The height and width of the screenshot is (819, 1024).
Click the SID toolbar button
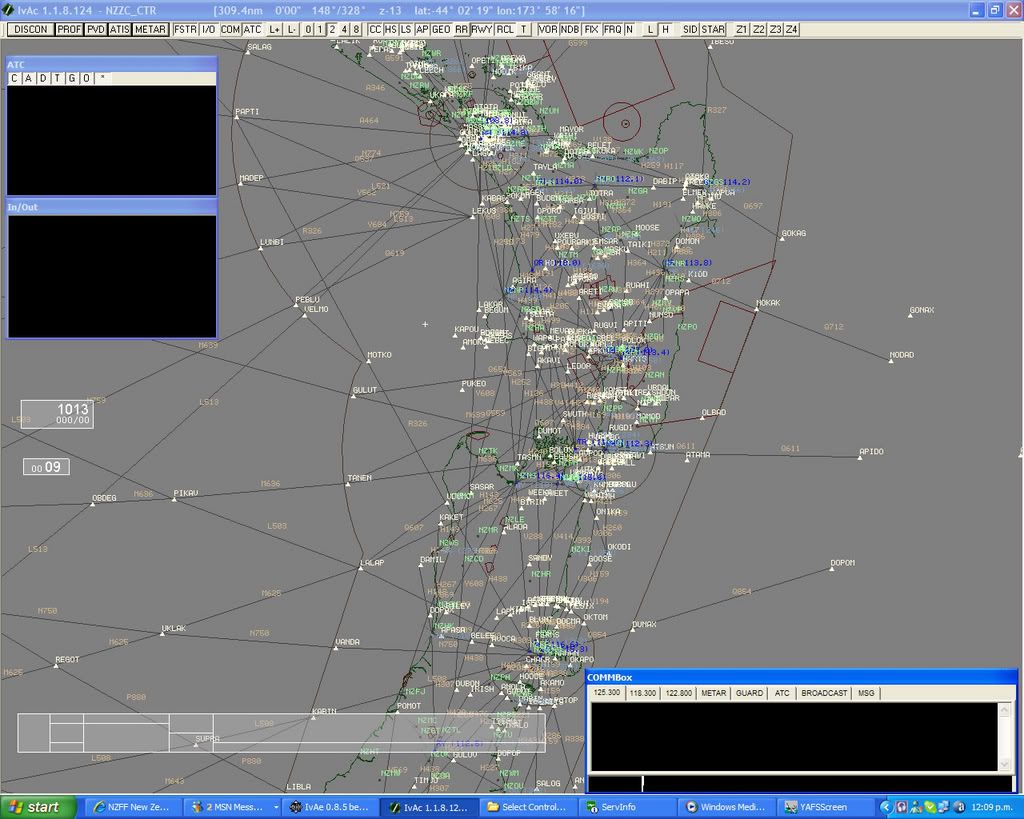point(689,30)
